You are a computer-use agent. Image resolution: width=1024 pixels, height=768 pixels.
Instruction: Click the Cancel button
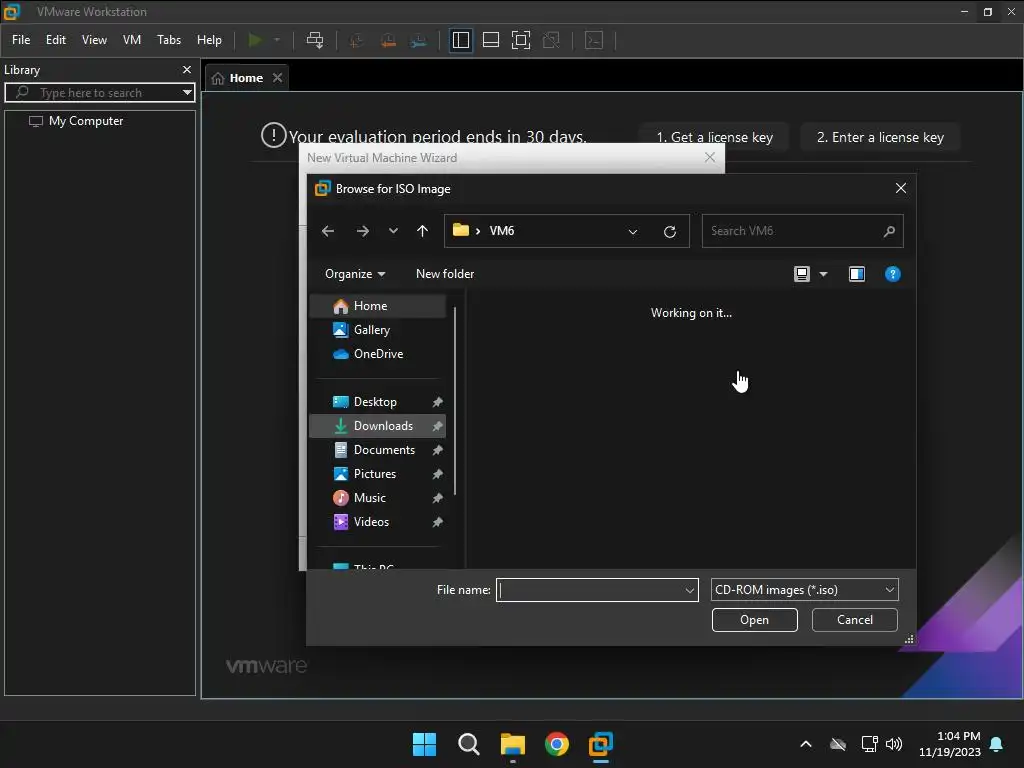tap(854, 620)
